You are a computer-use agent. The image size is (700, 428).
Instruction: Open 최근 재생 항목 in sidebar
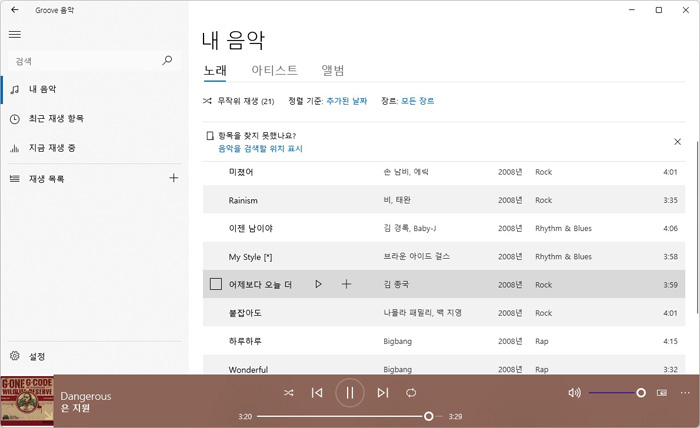tap(95, 119)
